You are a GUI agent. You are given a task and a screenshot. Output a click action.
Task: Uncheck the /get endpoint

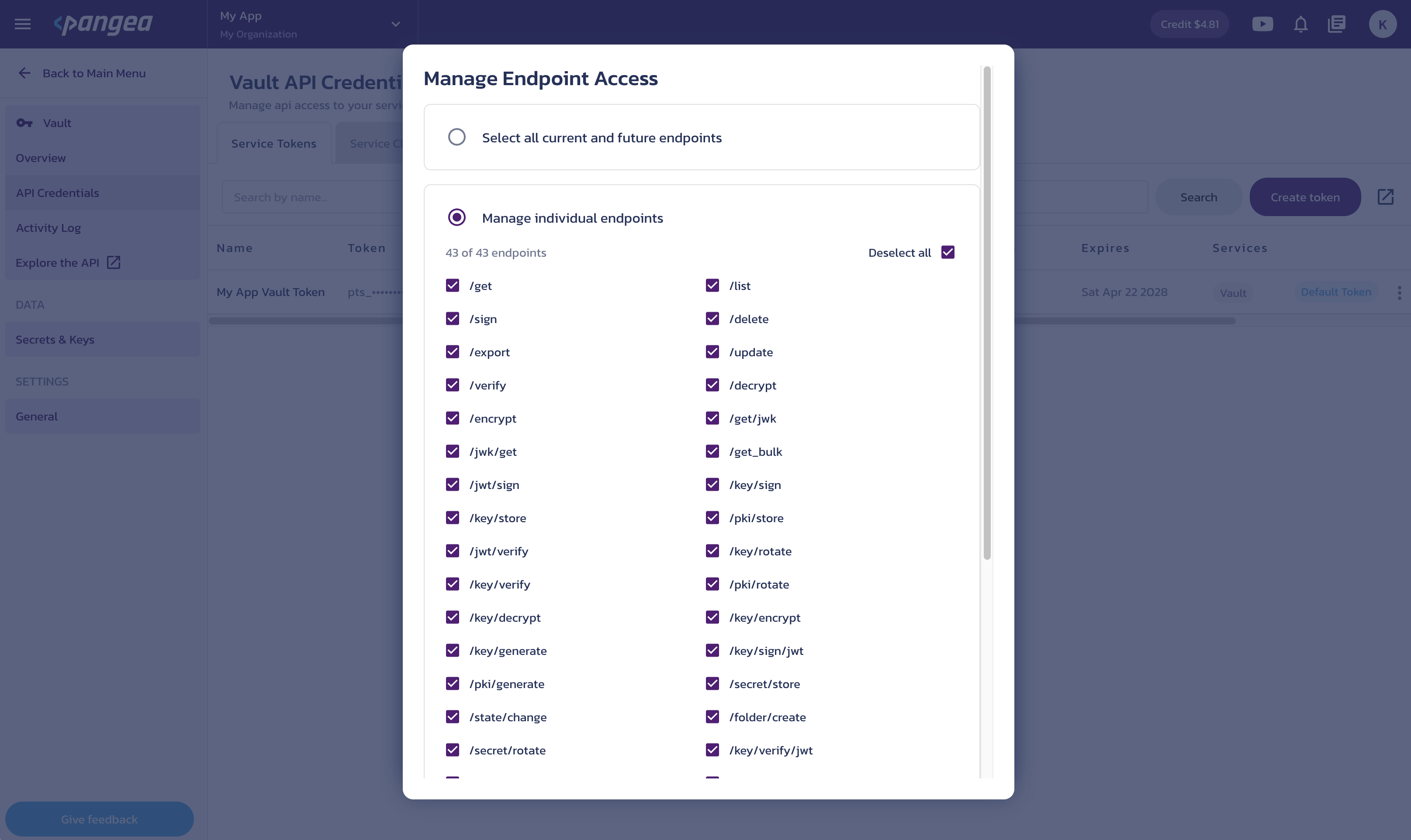[452, 285]
